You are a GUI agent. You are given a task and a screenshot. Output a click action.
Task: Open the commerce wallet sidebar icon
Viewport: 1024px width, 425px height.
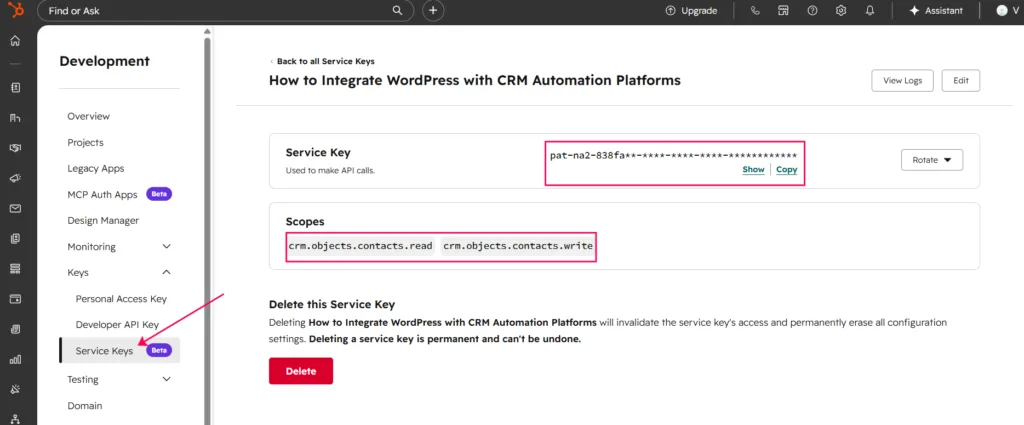15,298
